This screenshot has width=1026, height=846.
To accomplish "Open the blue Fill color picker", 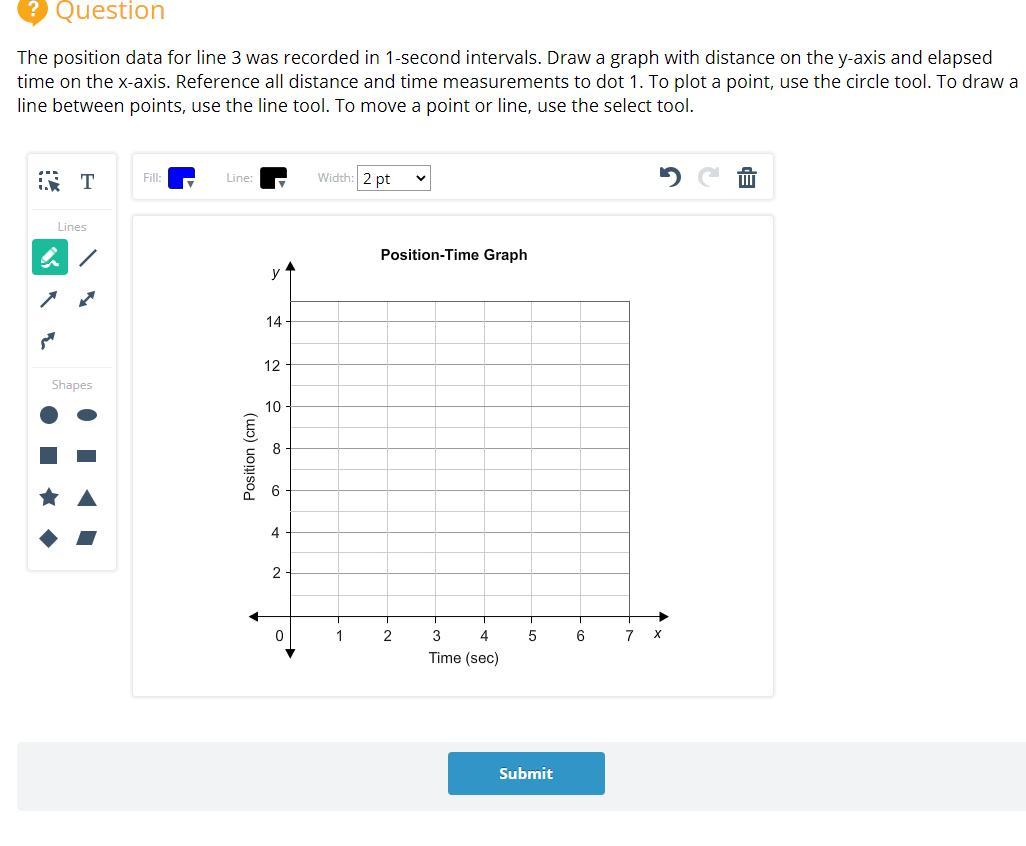I will tap(181, 178).
